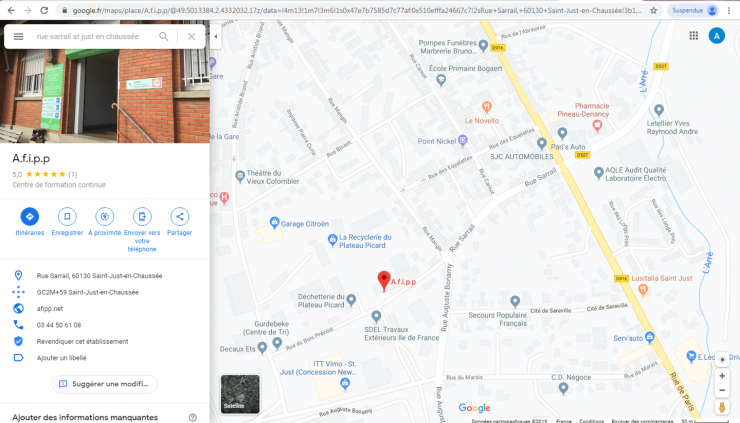Open the afipp.net website link

click(50, 309)
